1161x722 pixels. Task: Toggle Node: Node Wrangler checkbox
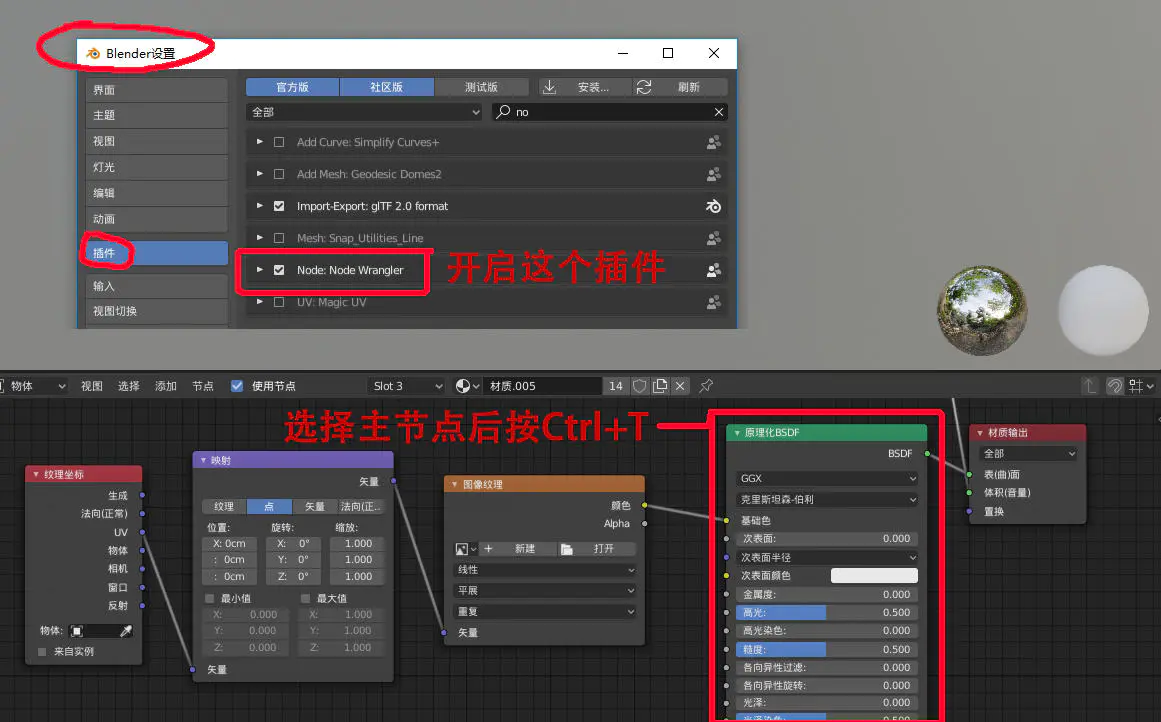click(x=279, y=270)
